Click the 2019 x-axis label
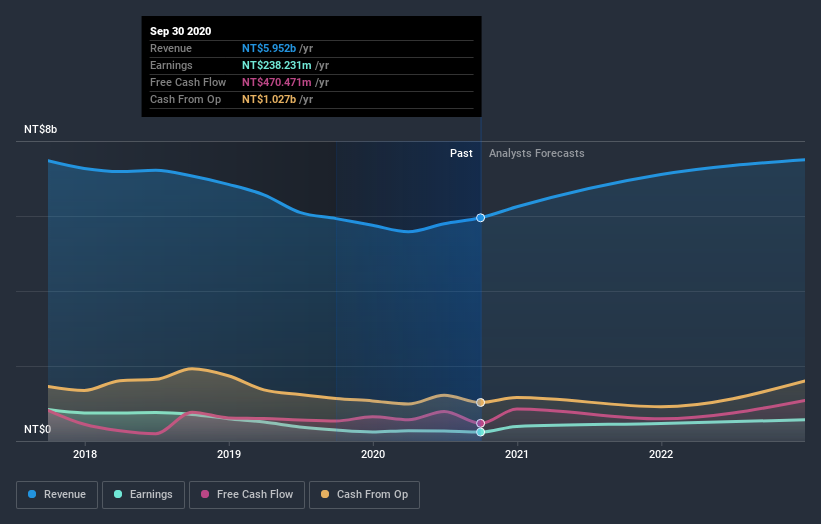 (x=229, y=454)
